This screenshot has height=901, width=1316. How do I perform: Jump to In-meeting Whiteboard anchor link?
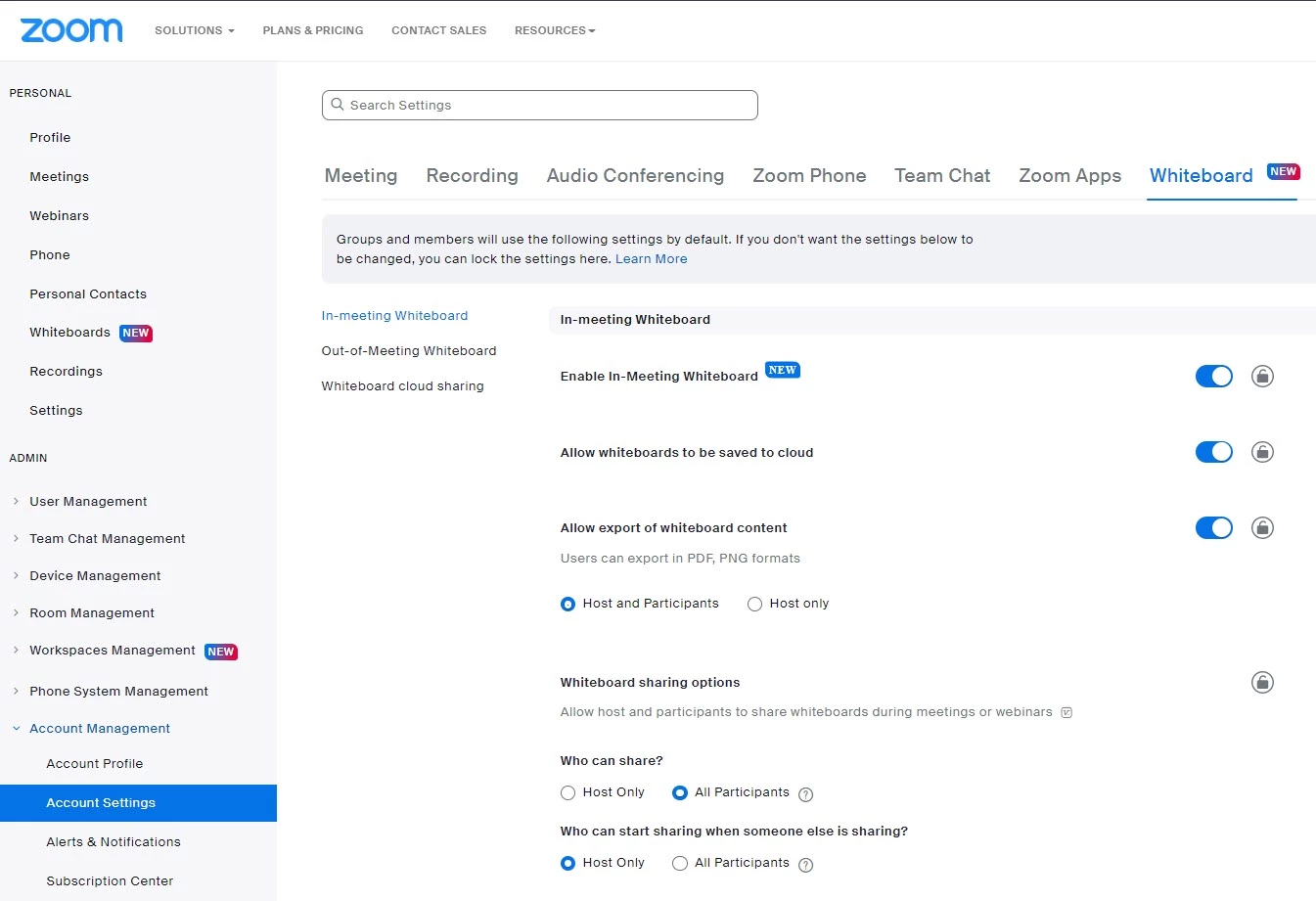tap(394, 316)
